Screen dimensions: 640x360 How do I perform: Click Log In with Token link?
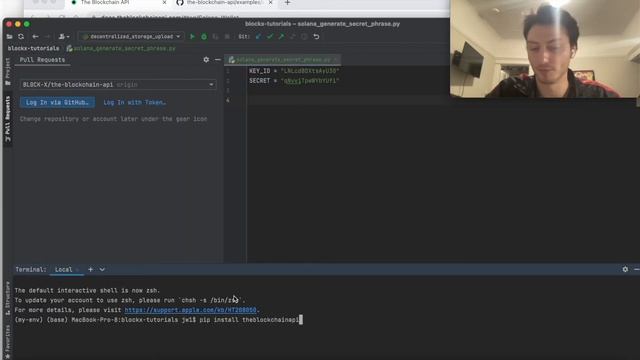point(135,102)
